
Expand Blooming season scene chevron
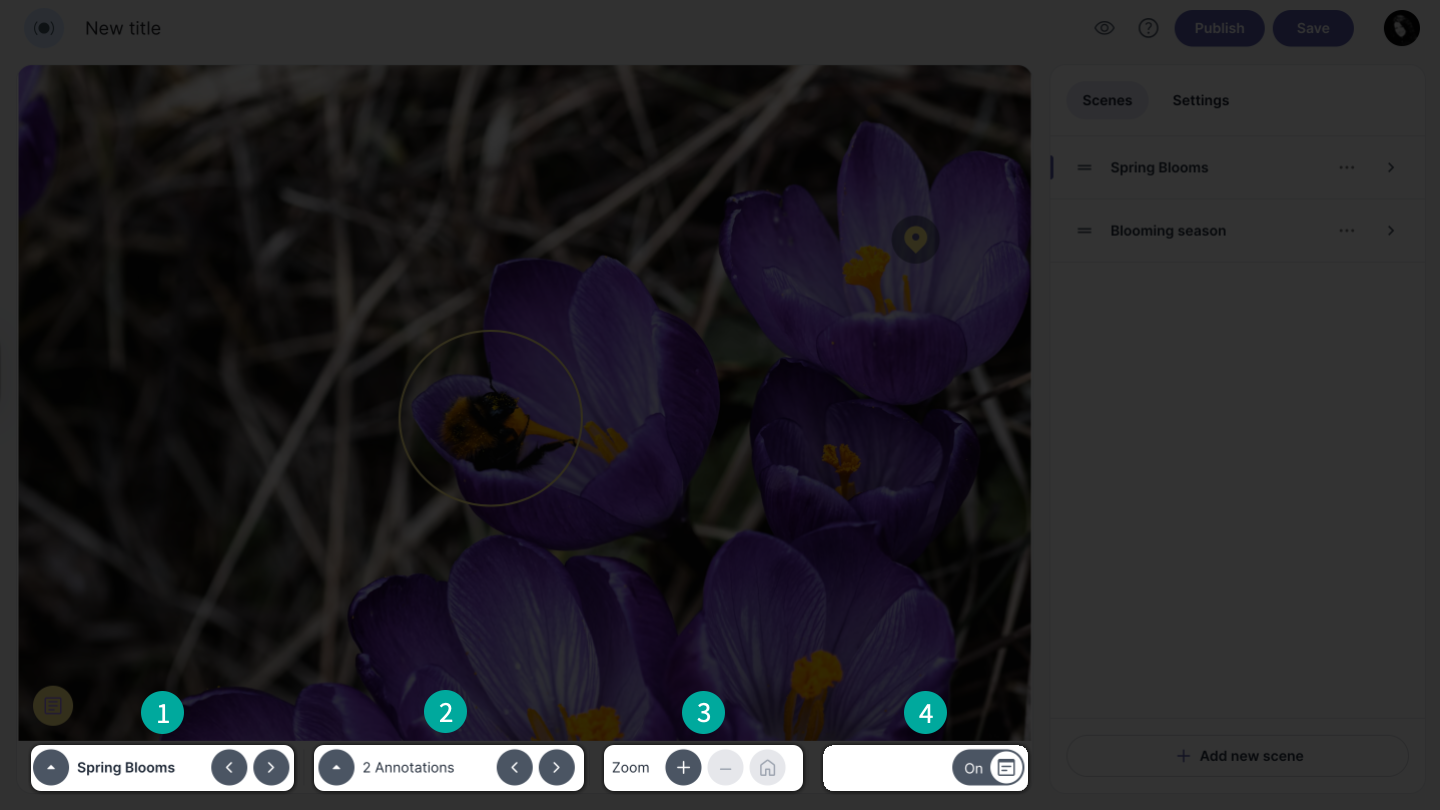pos(1391,231)
